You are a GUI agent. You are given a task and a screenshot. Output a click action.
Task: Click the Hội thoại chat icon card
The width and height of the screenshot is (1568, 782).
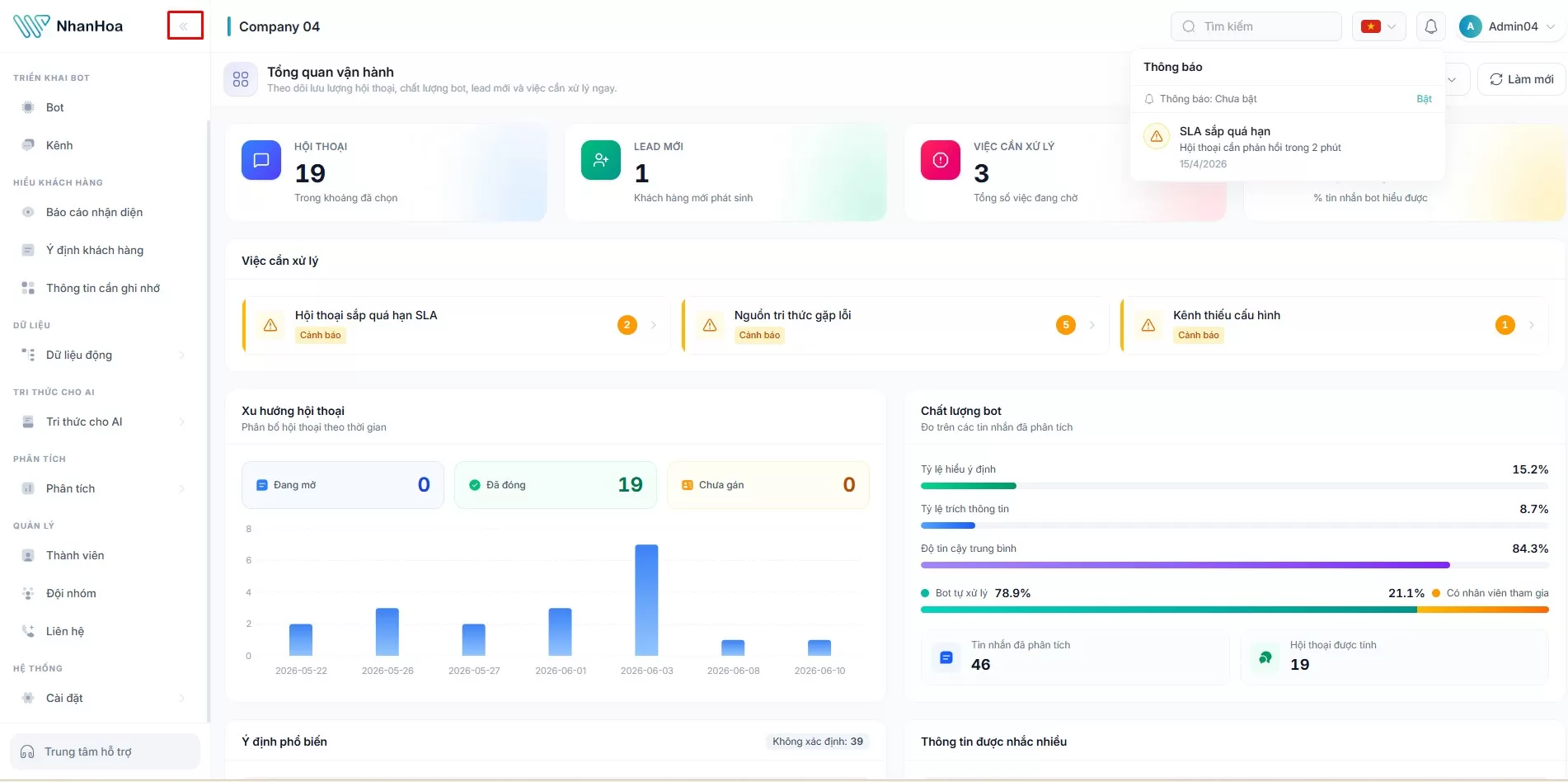tap(261, 160)
